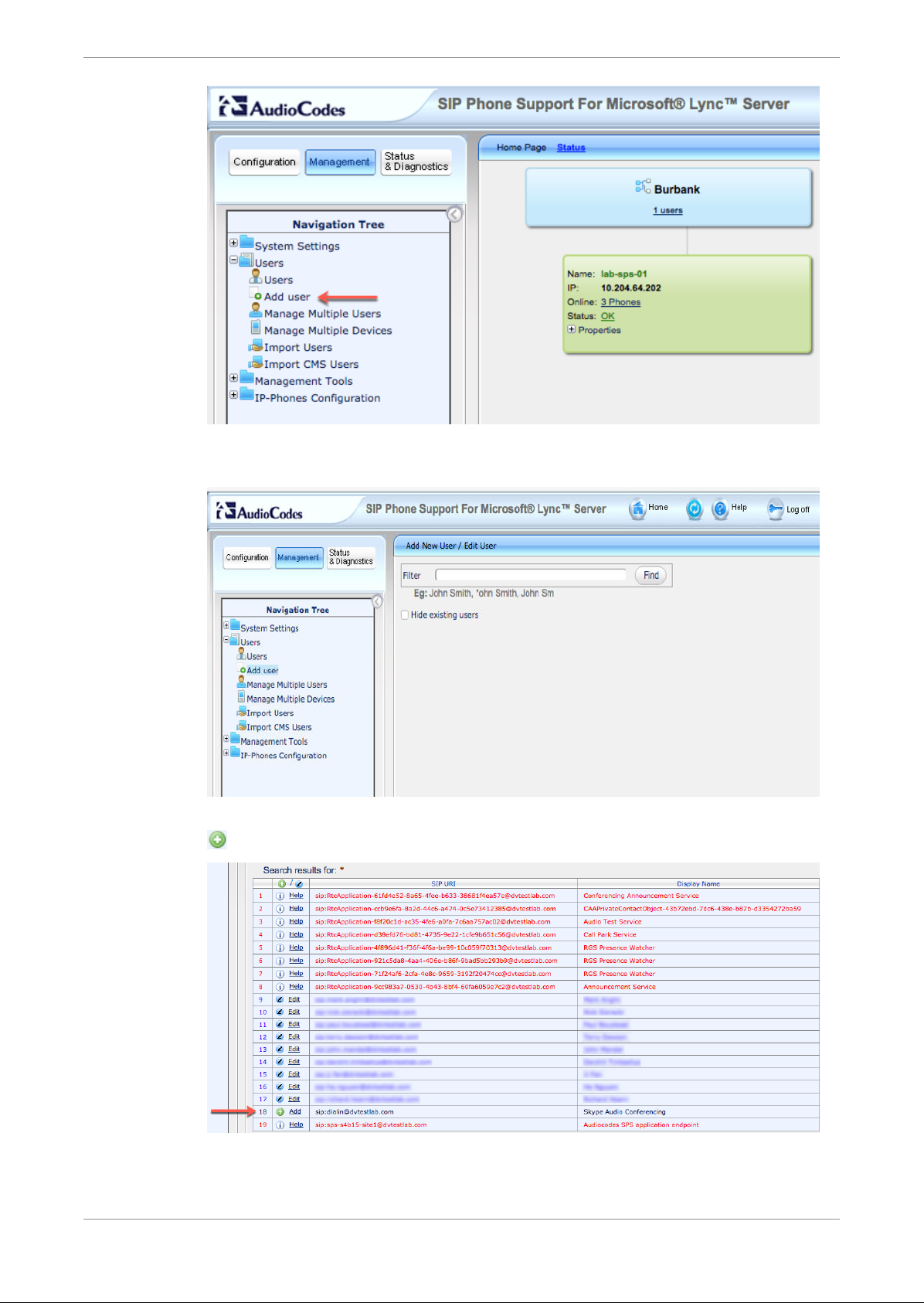The height and width of the screenshot is (1303, 924).
Task: Collapse the Navigation Tree arrow on the Add New User screen
Action: 377,601
